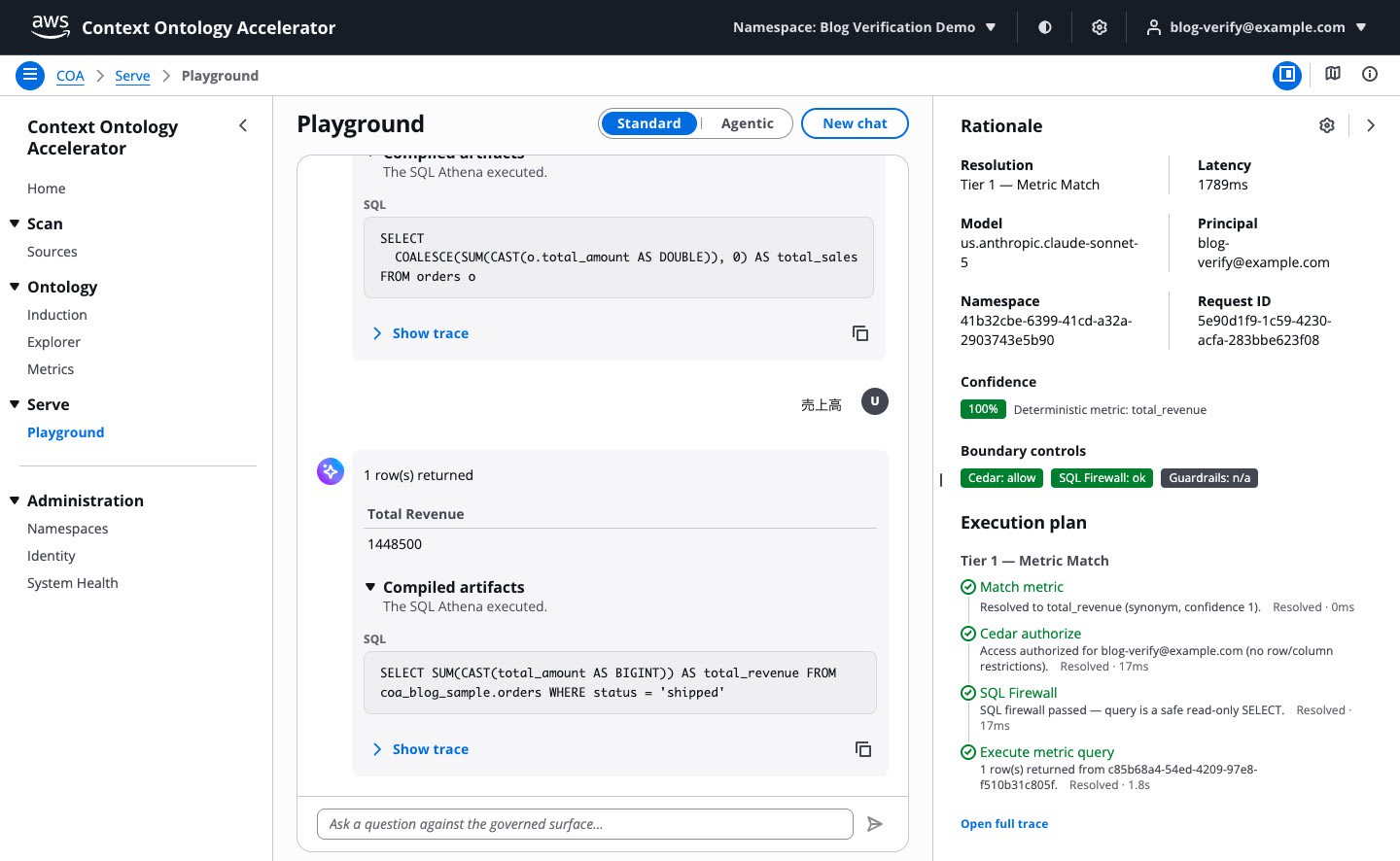1400x861 pixels.
Task: Click the Match metric check icon
Action: click(968, 587)
